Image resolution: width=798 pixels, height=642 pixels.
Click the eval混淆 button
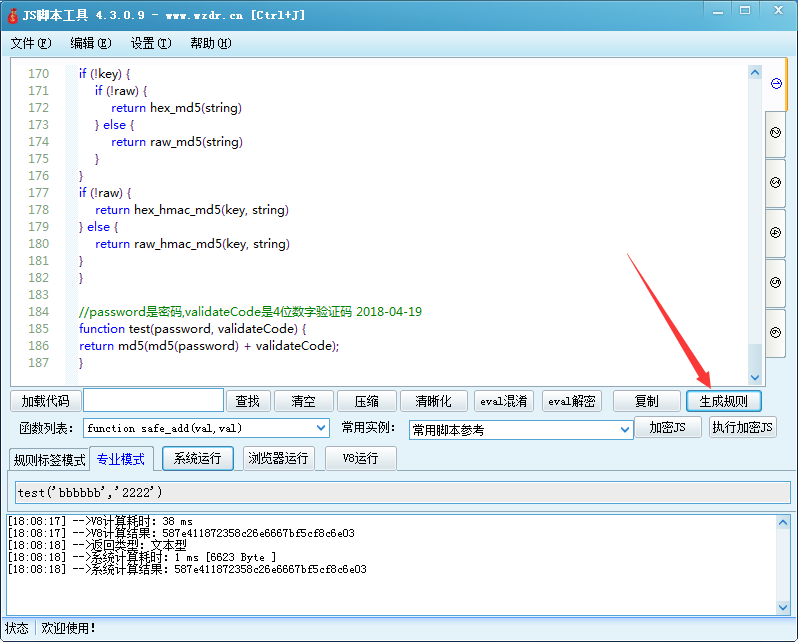(x=503, y=401)
